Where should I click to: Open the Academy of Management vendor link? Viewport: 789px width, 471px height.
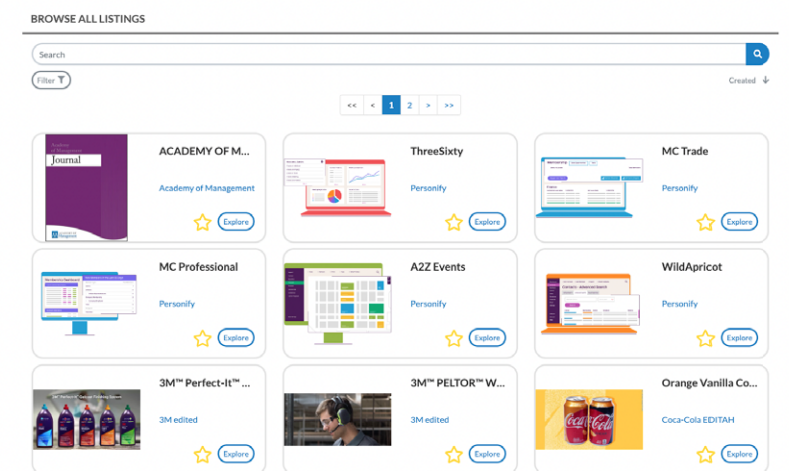[x=206, y=188]
